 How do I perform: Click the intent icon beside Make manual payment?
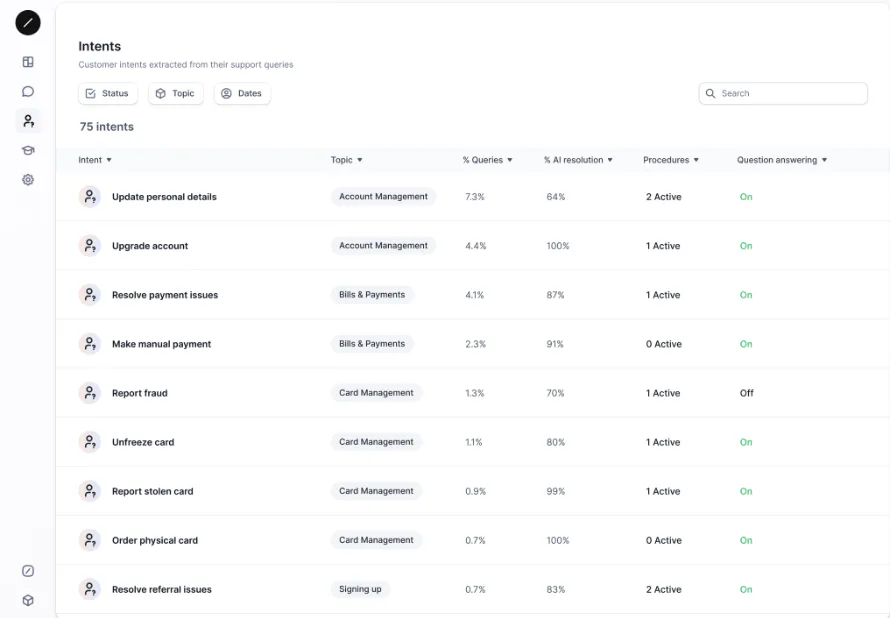click(x=90, y=344)
